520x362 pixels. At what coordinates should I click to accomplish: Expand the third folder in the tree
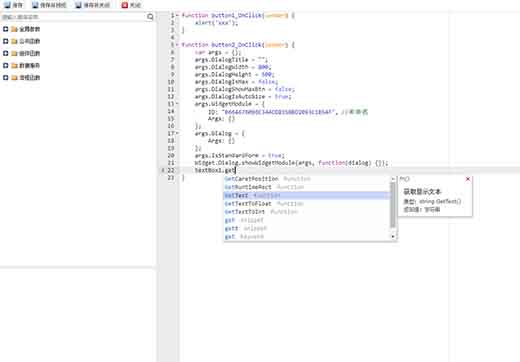point(5,53)
